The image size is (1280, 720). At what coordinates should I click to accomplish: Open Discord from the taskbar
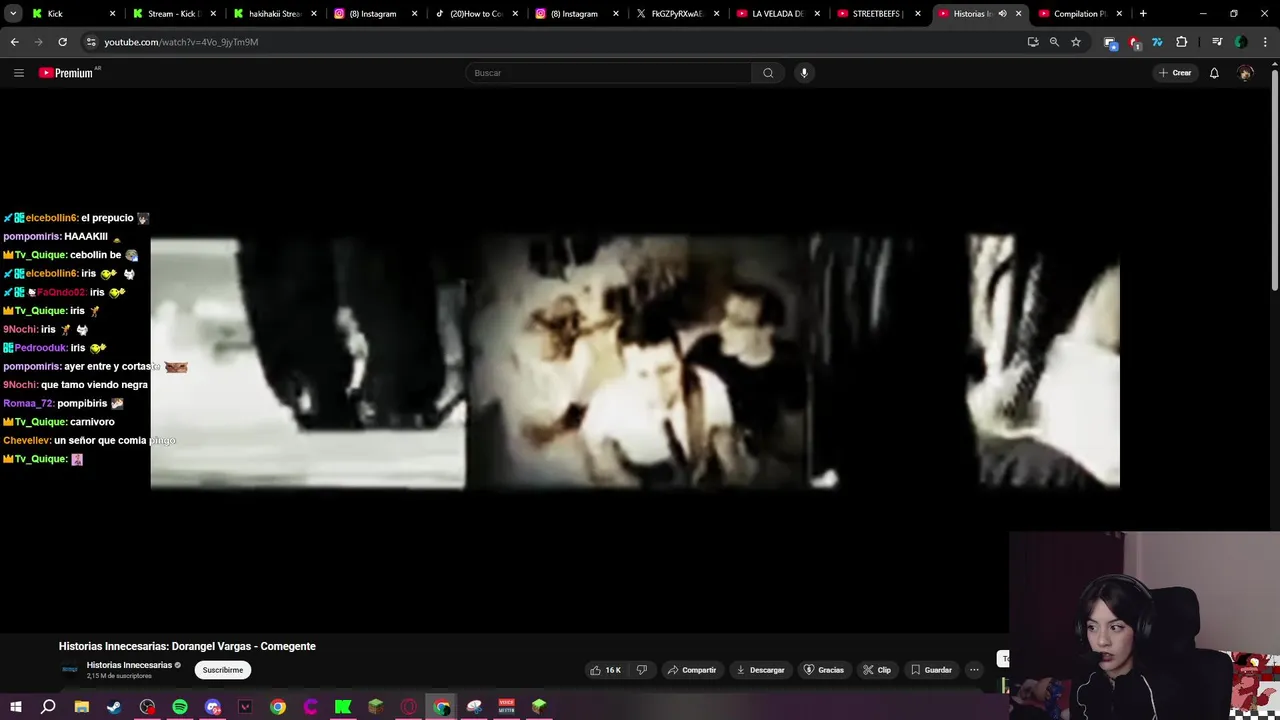[213, 707]
